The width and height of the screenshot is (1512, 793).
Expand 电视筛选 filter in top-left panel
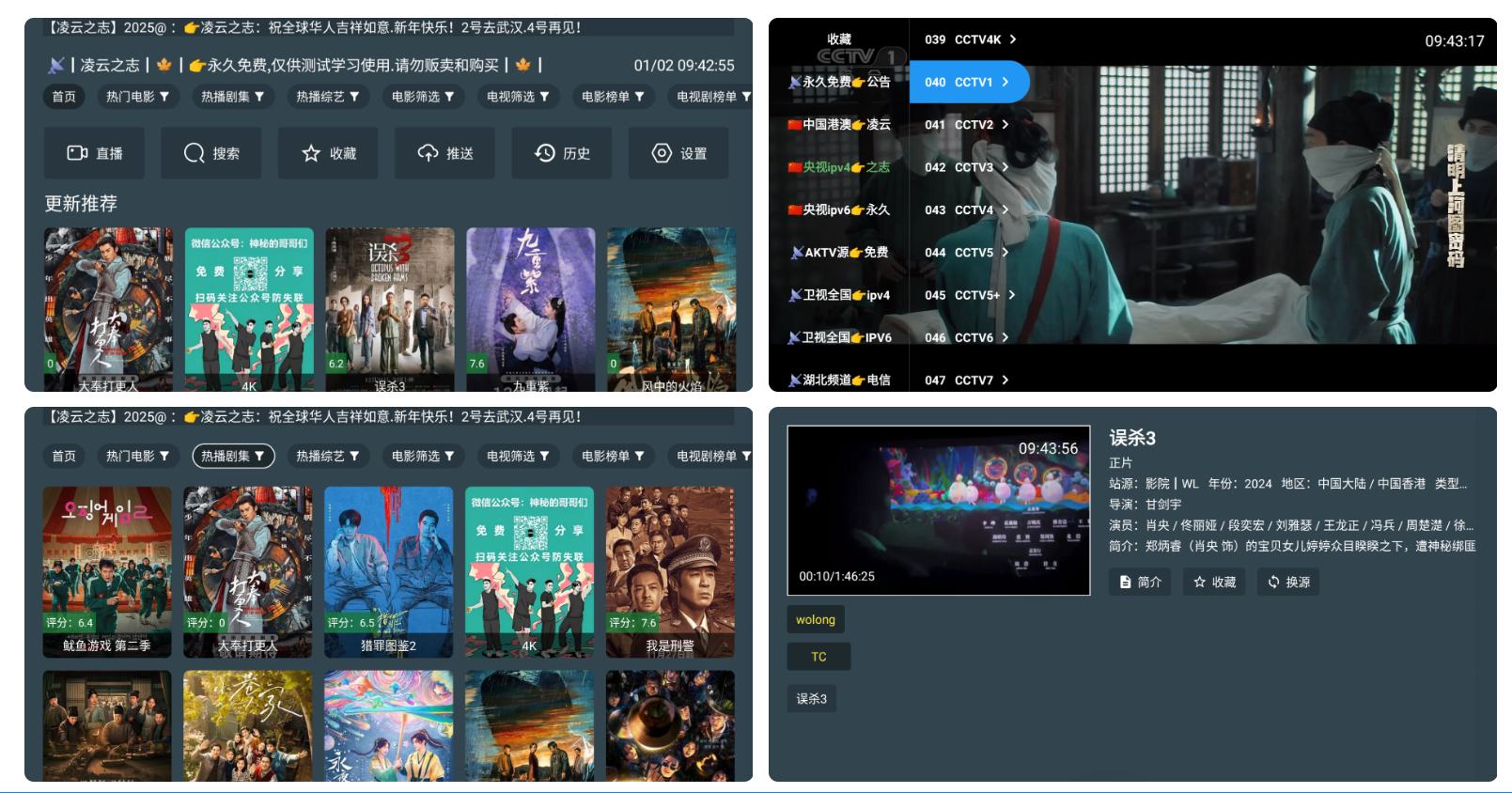pyautogui.click(x=517, y=96)
